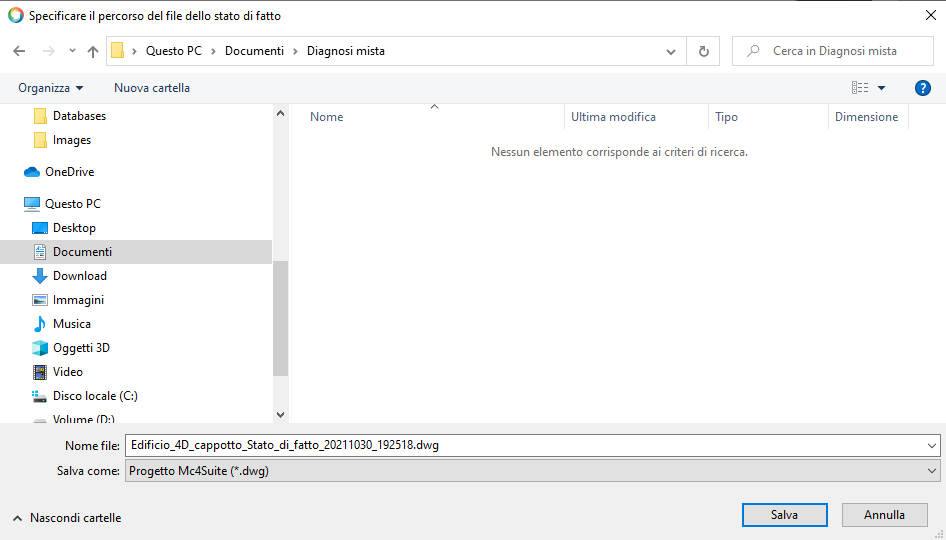Select OneDrive in the navigation pane
This screenshot has width=946, height=540.
click(x=68, y=172)
